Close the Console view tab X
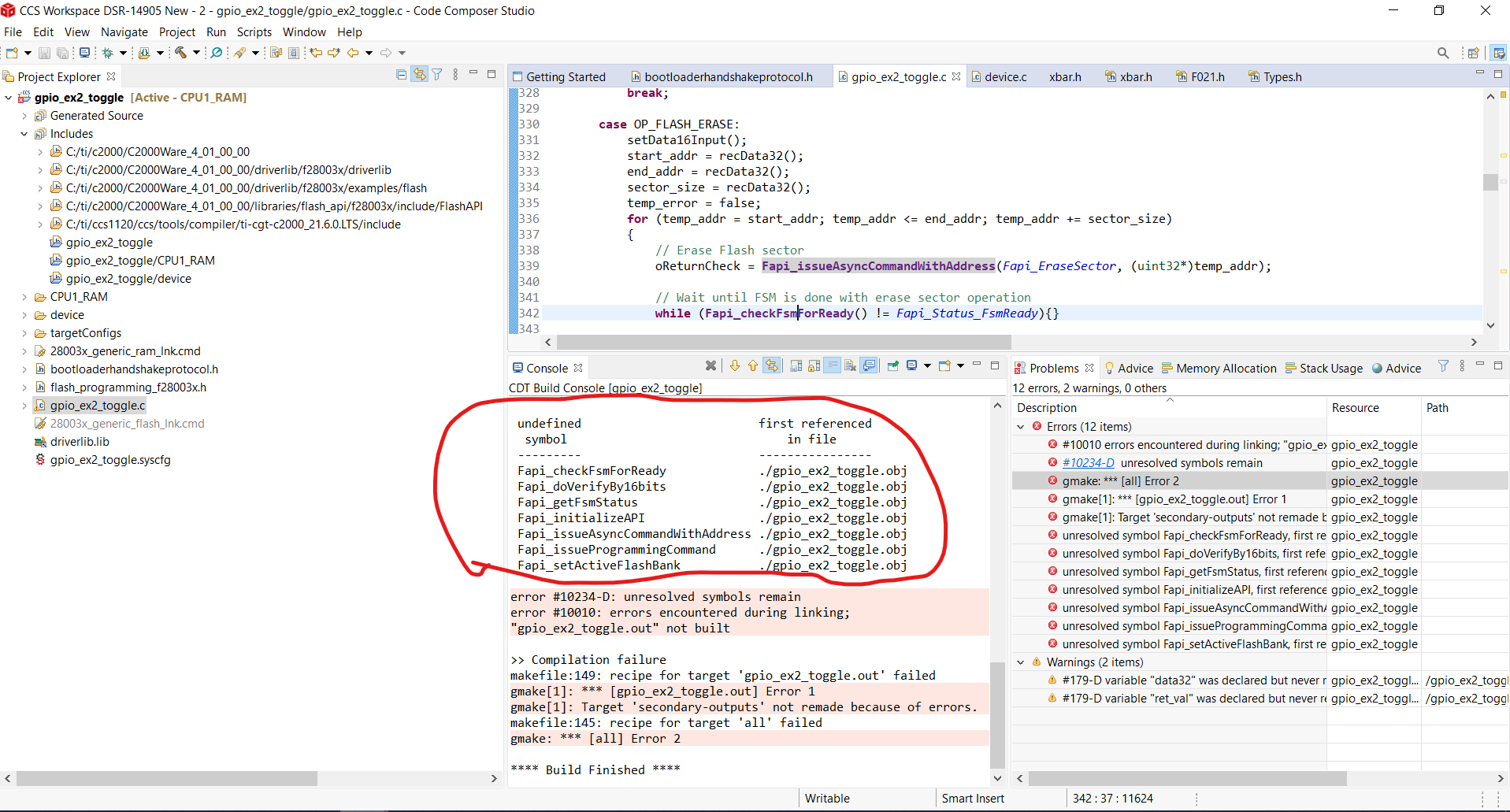 click(x=578, y=368)
